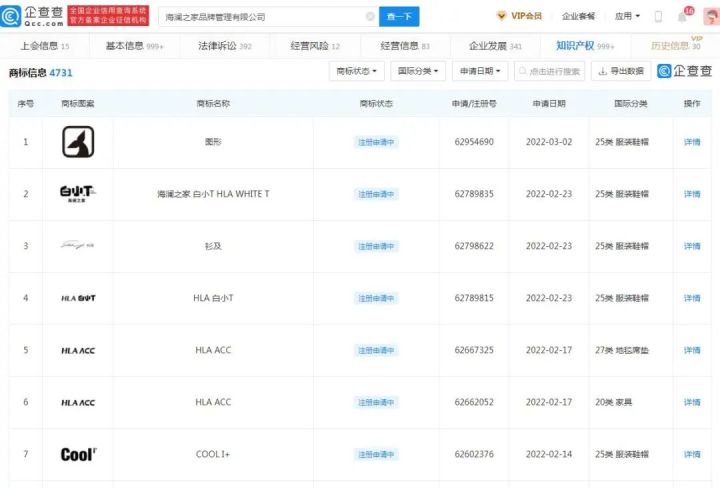Open 详情 for trademark 62667325

692,350
